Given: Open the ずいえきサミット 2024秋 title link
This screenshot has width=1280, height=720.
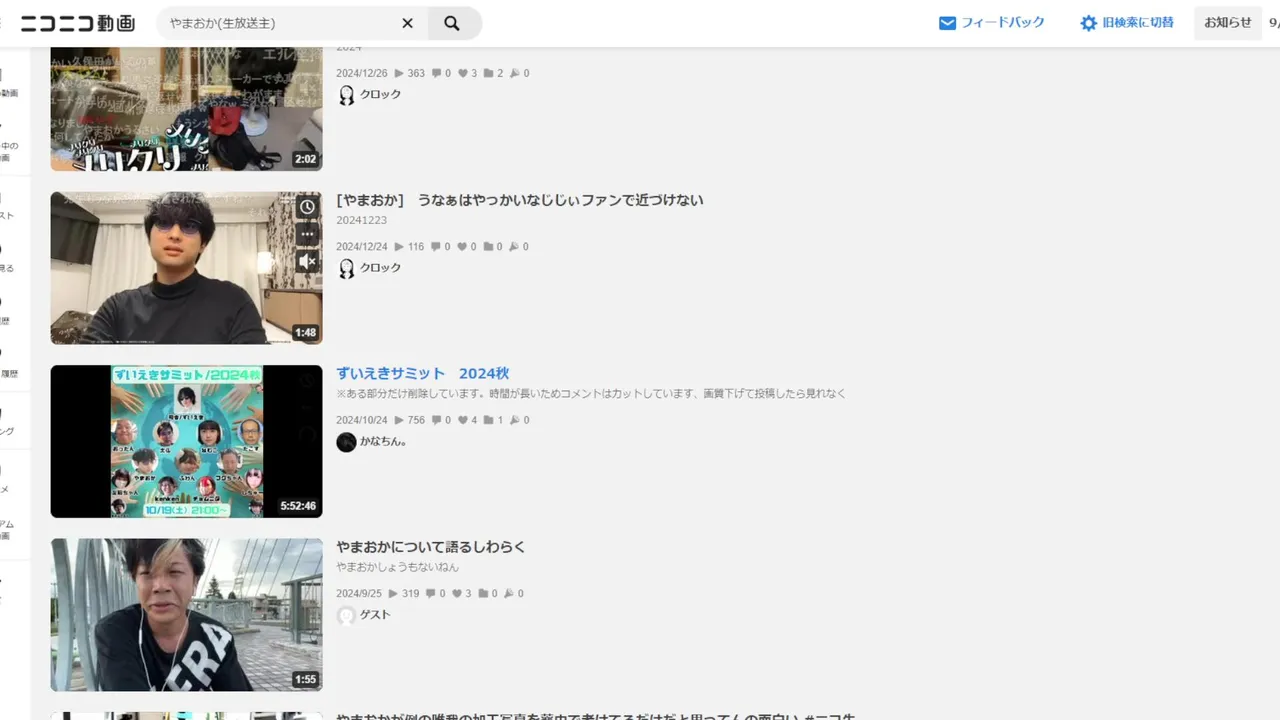Looking at the screenshot, I should point(423,373).
